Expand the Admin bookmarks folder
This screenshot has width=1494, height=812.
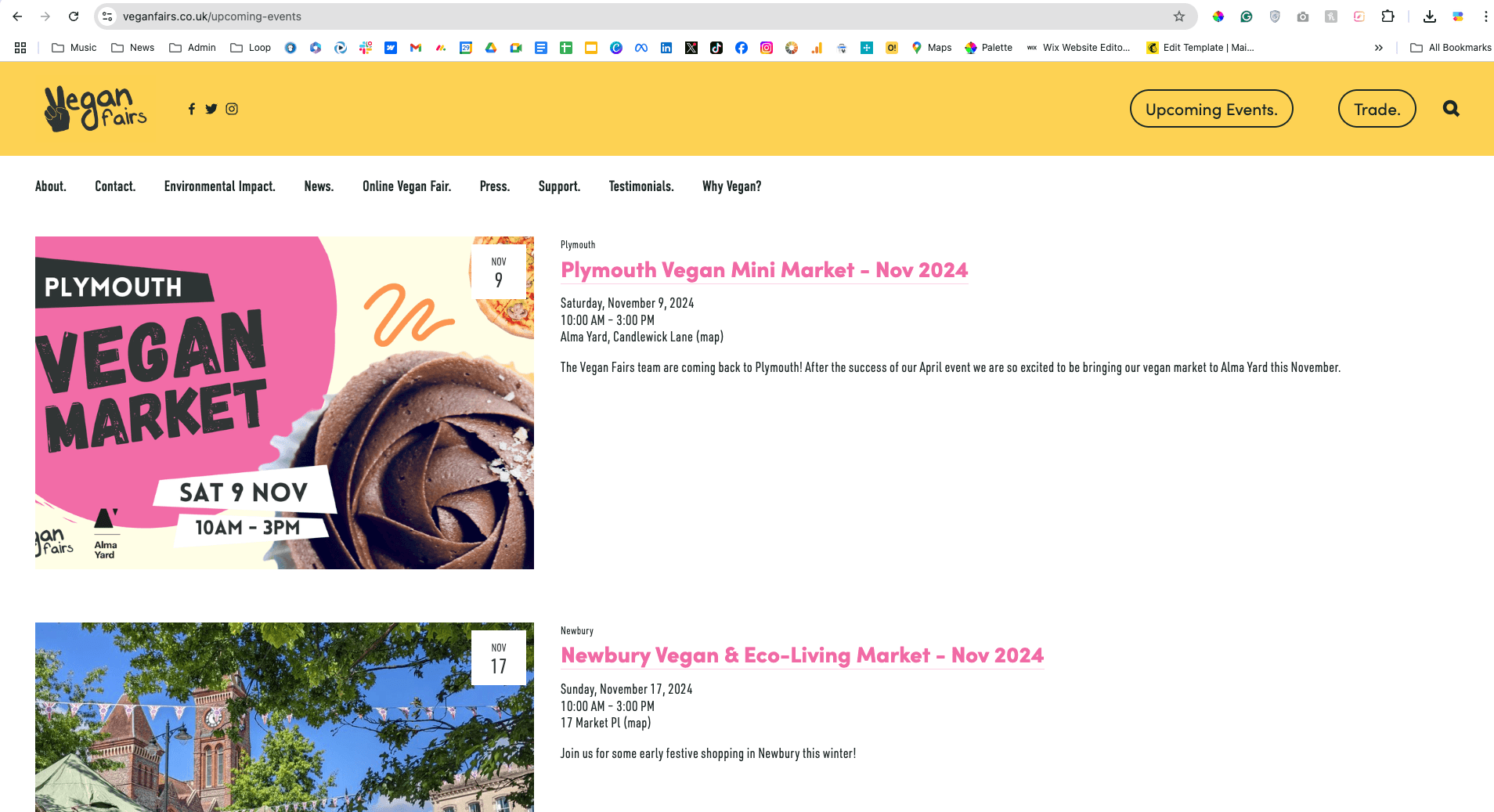193,48
